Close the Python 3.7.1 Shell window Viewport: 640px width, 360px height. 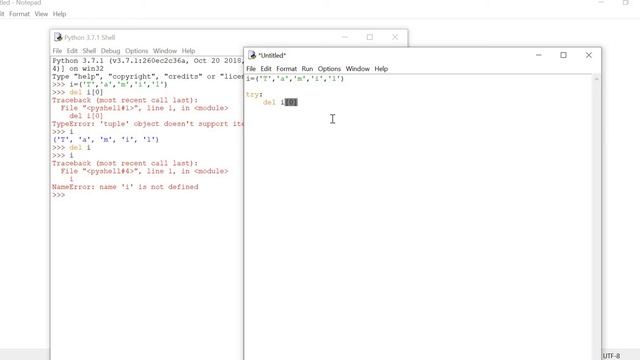coord(395,37)
